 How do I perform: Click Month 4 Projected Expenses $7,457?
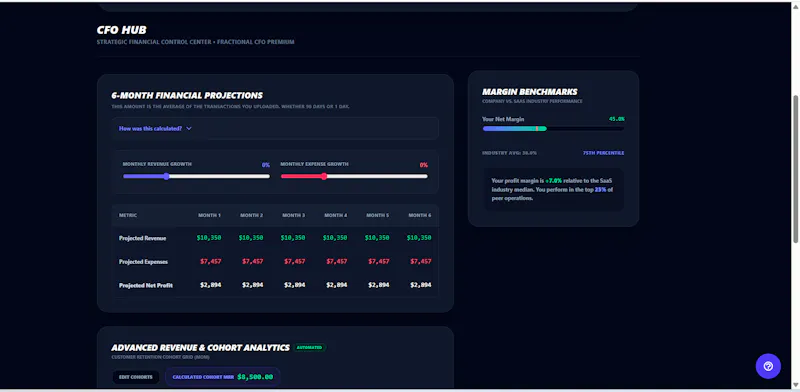[x=337, y=261]
